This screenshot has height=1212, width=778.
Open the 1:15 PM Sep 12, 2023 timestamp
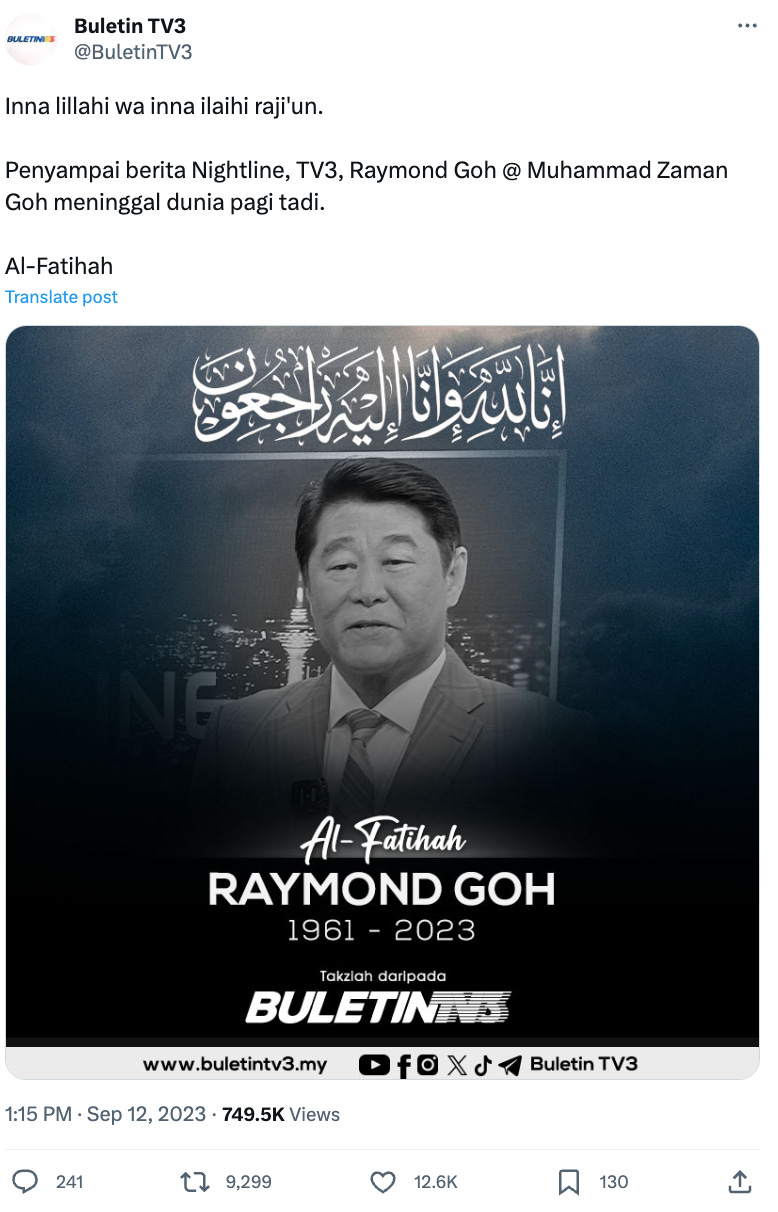coord(106,1114)
